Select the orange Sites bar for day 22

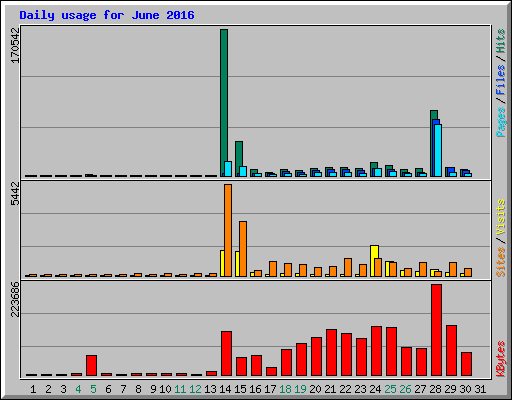(x=348, y=267)
